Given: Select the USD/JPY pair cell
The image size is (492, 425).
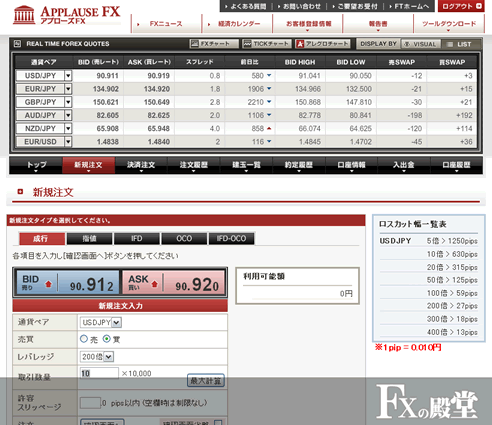Looking at the screenshot, I should point(40,76).
